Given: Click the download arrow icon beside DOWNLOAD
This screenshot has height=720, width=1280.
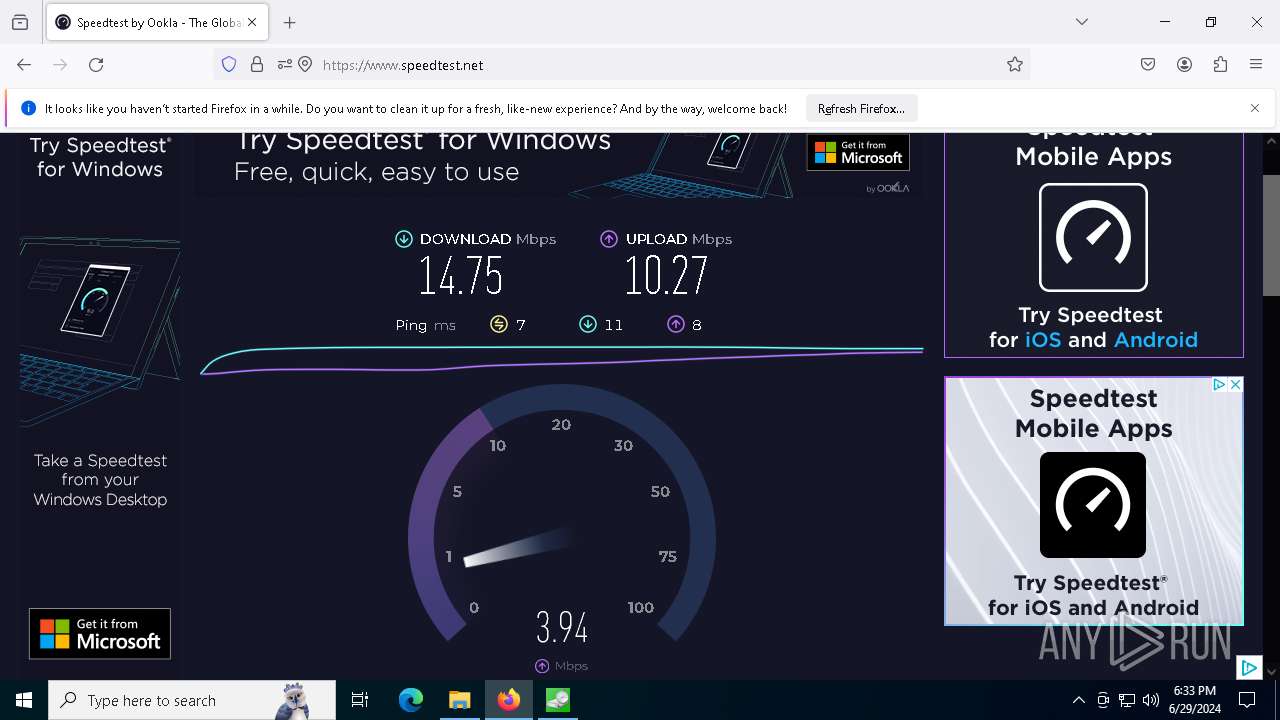Looking at the screenshot, I should pos(404,239).
